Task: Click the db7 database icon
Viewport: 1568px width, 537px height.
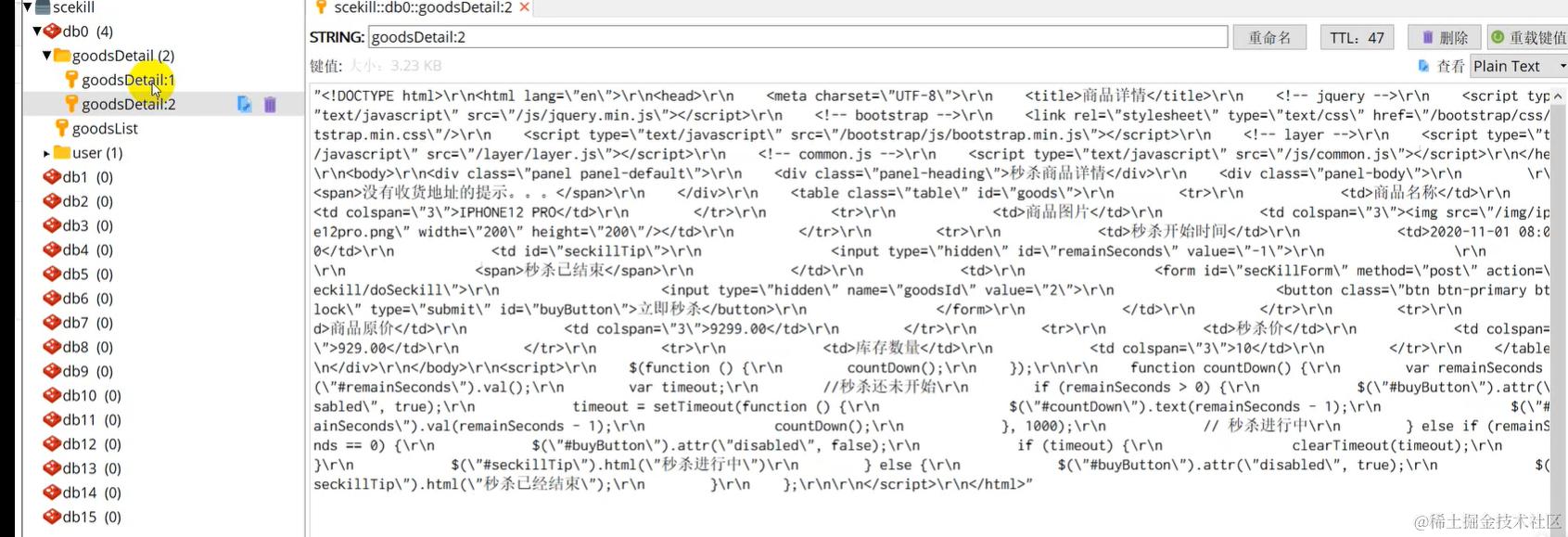Action: pyautogui.click(x=52, y=323)
